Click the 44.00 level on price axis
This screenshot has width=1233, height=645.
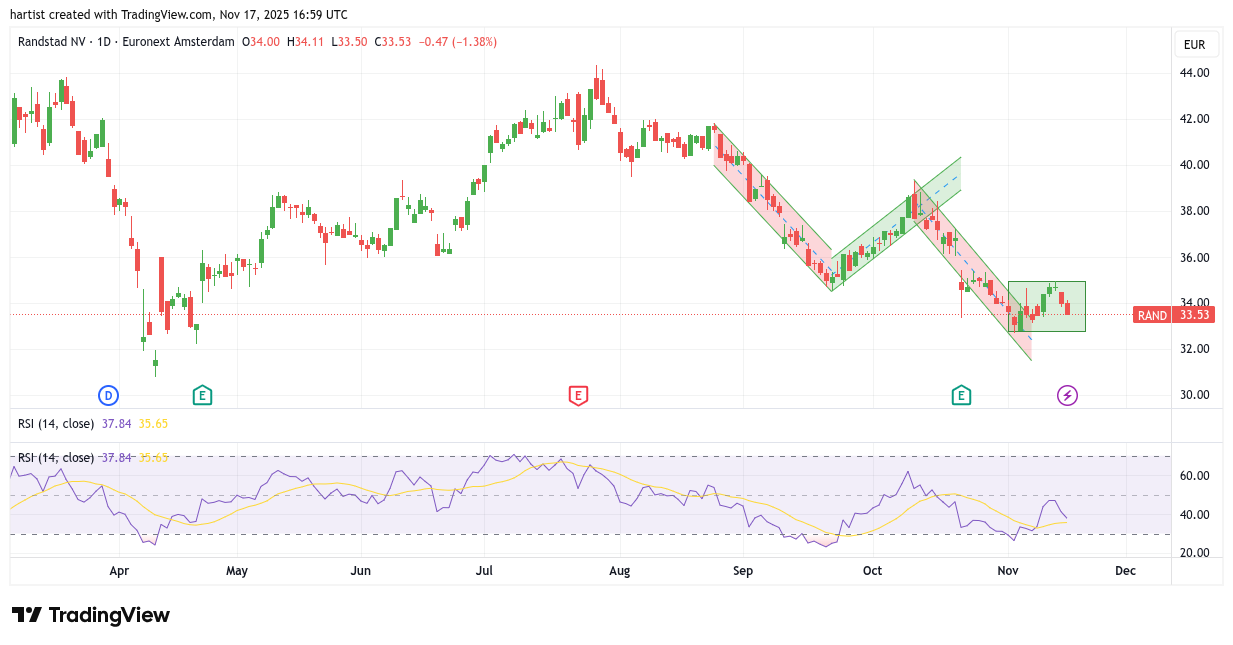pos(1194,73)
